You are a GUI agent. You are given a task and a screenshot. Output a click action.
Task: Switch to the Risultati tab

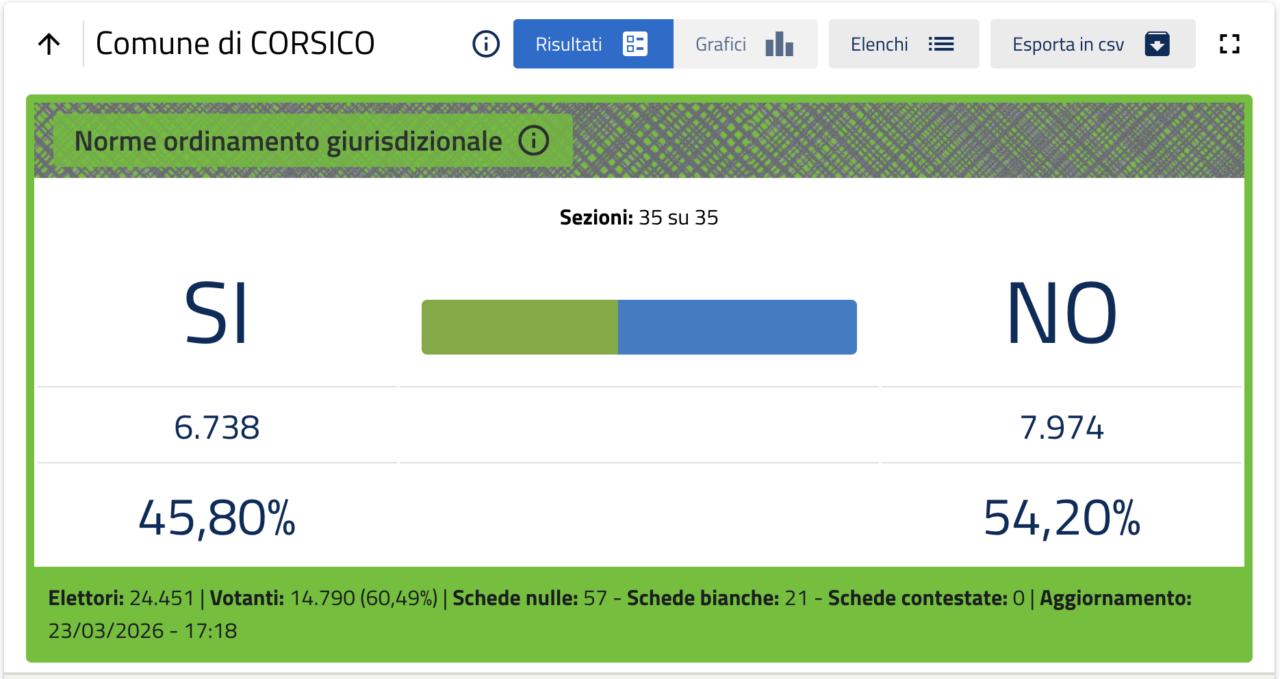[x=570, y=44]
